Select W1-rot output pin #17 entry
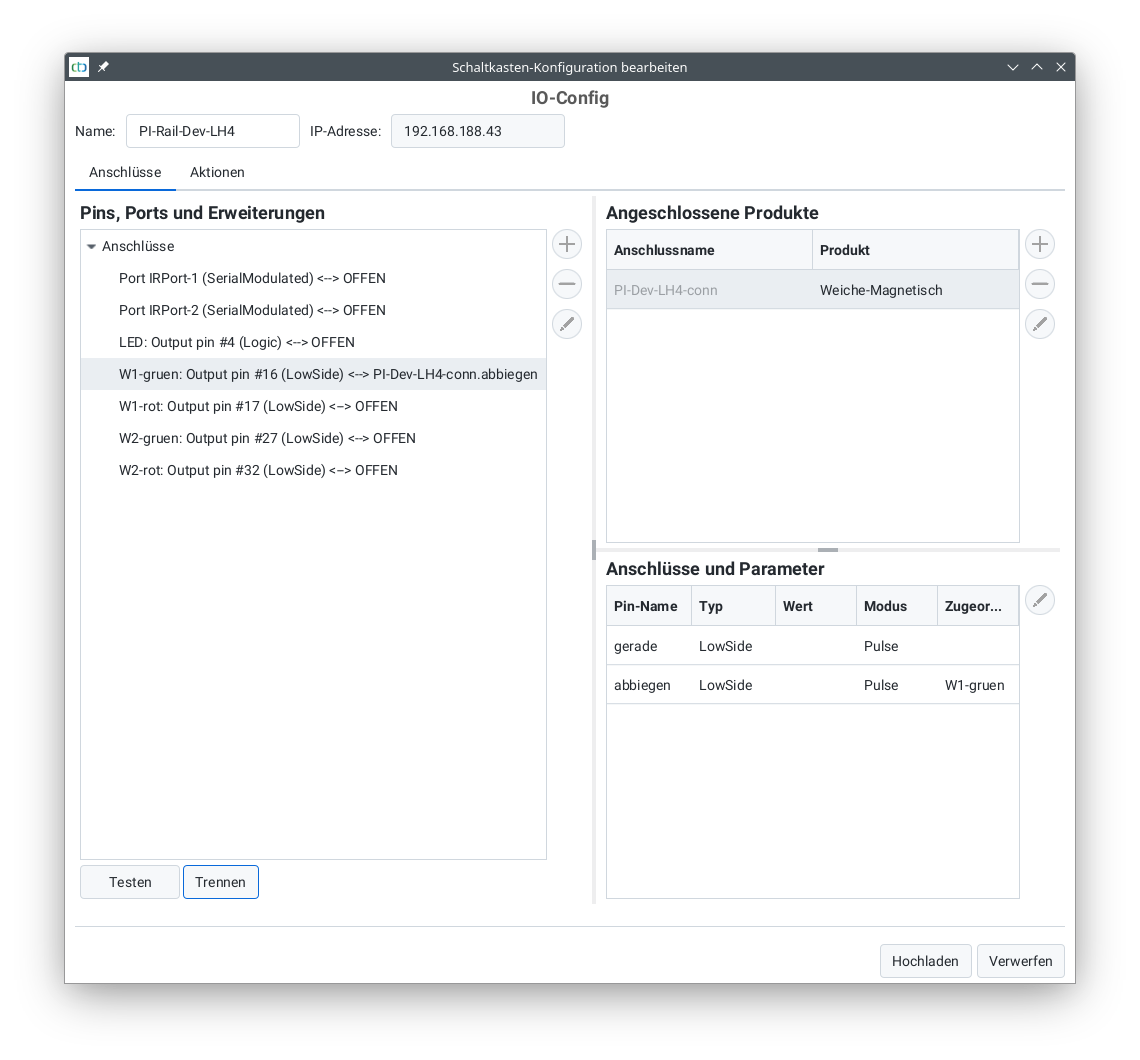This screenshot has height=1060, width=1140. [x=258, y=406]
